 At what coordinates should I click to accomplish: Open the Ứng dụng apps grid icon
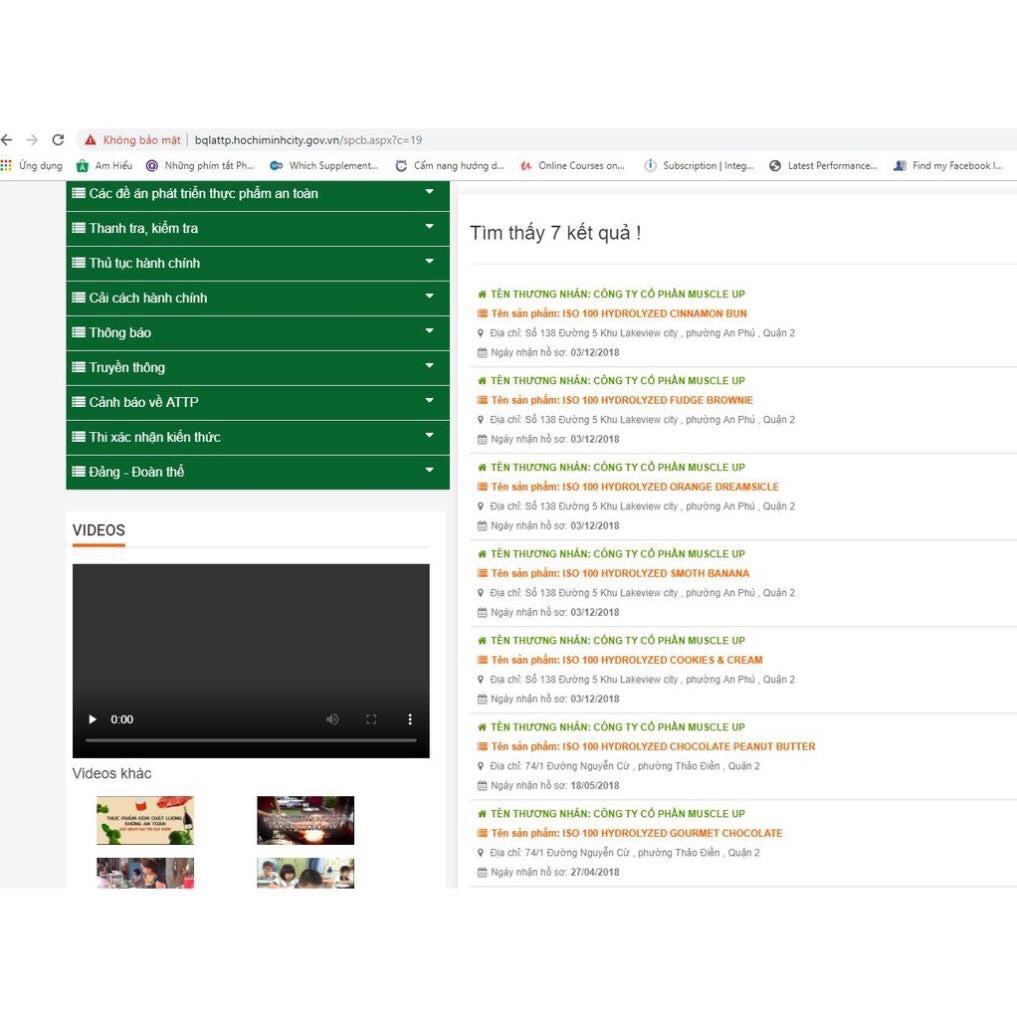click(7, 166)
